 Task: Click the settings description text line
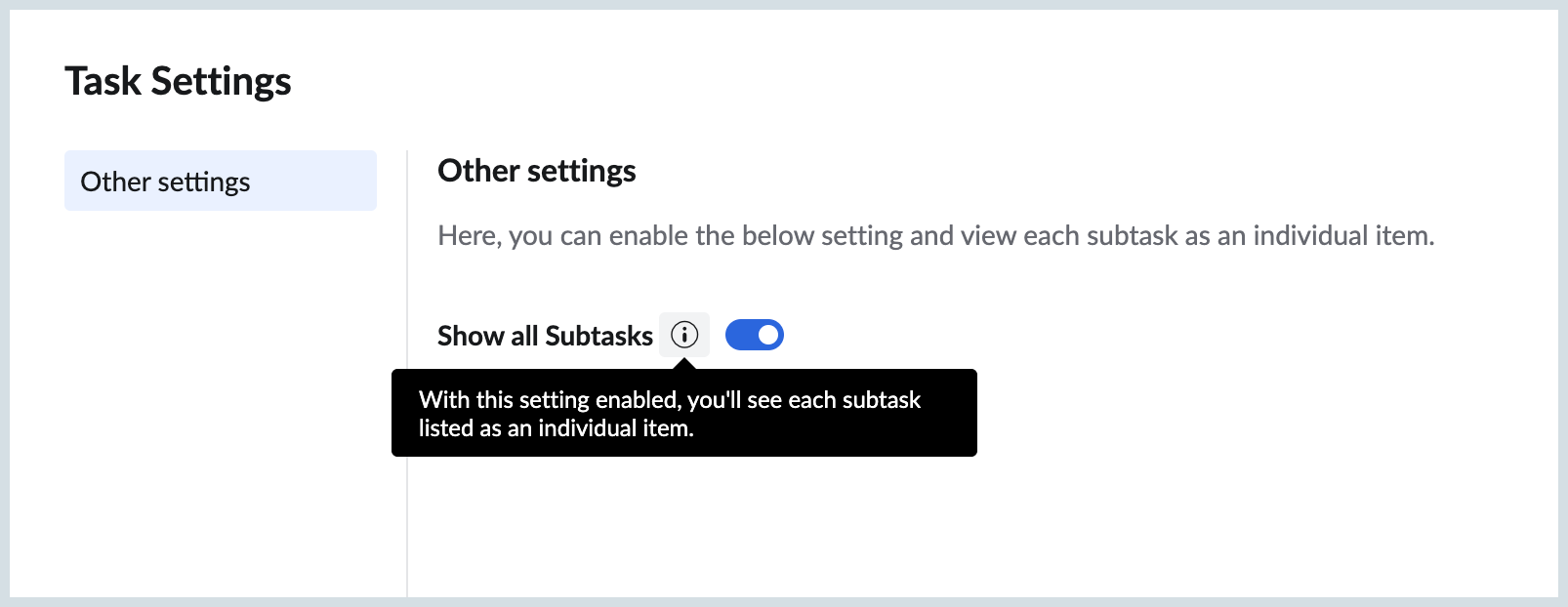pos(936,235)
